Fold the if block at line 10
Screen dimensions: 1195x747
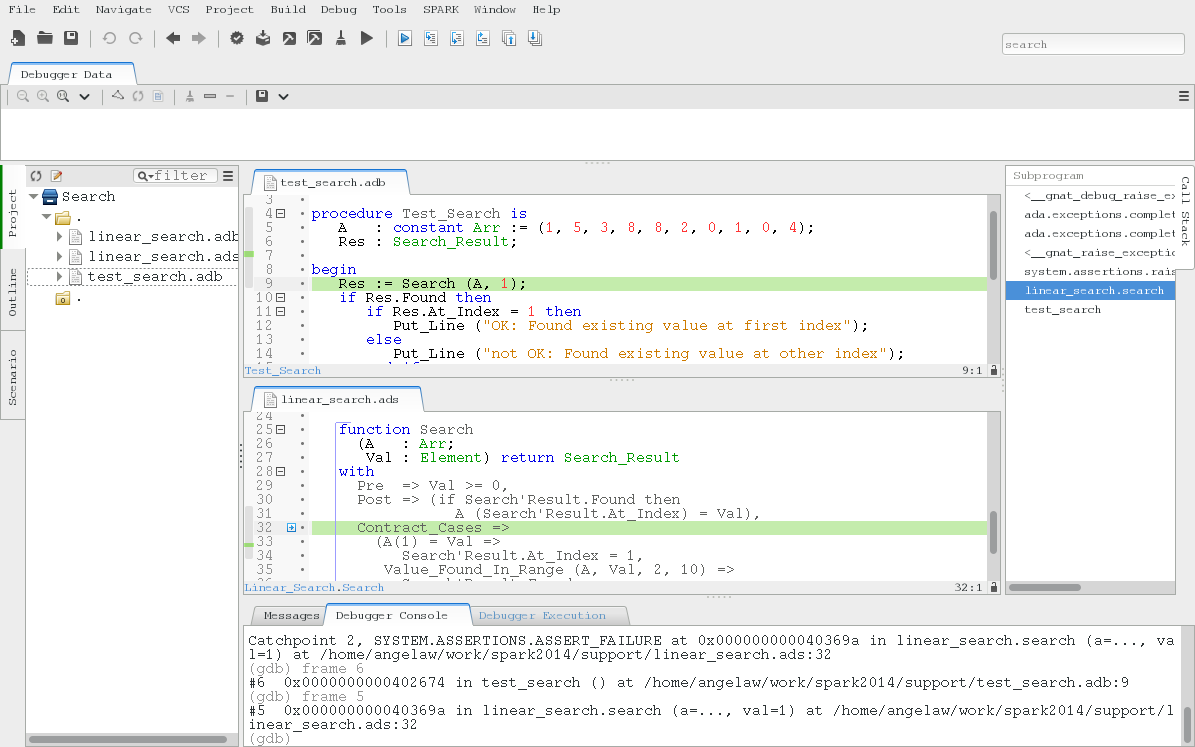(280, 297)
